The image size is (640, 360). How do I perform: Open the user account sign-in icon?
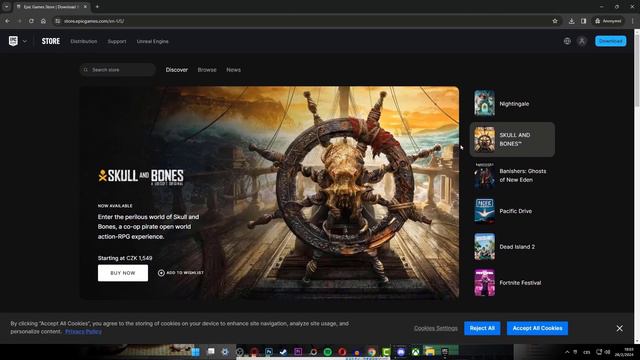(582, 41)
